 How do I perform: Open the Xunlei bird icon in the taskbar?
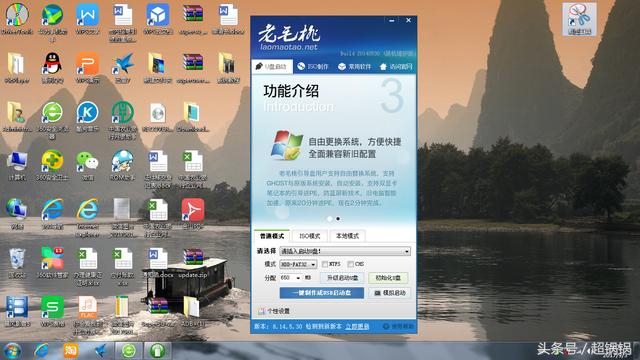[x=100, y=351]
